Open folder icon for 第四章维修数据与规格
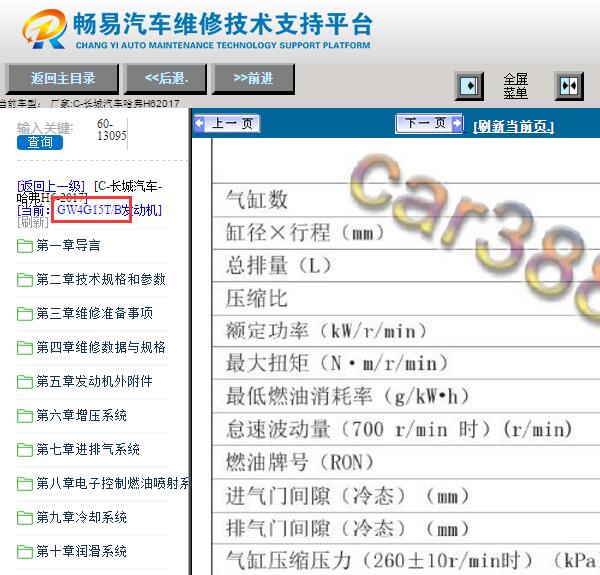This screenshot has width=600, height=575. 25,348
